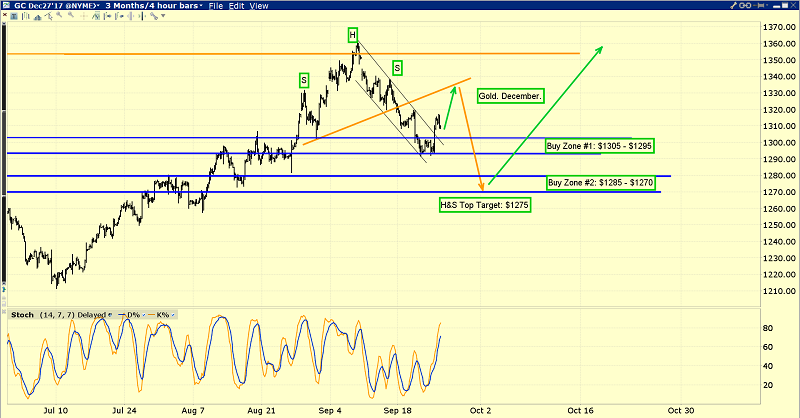
Task: Expand the toolbar overflow arrow
Action: (x=163, y=16)
